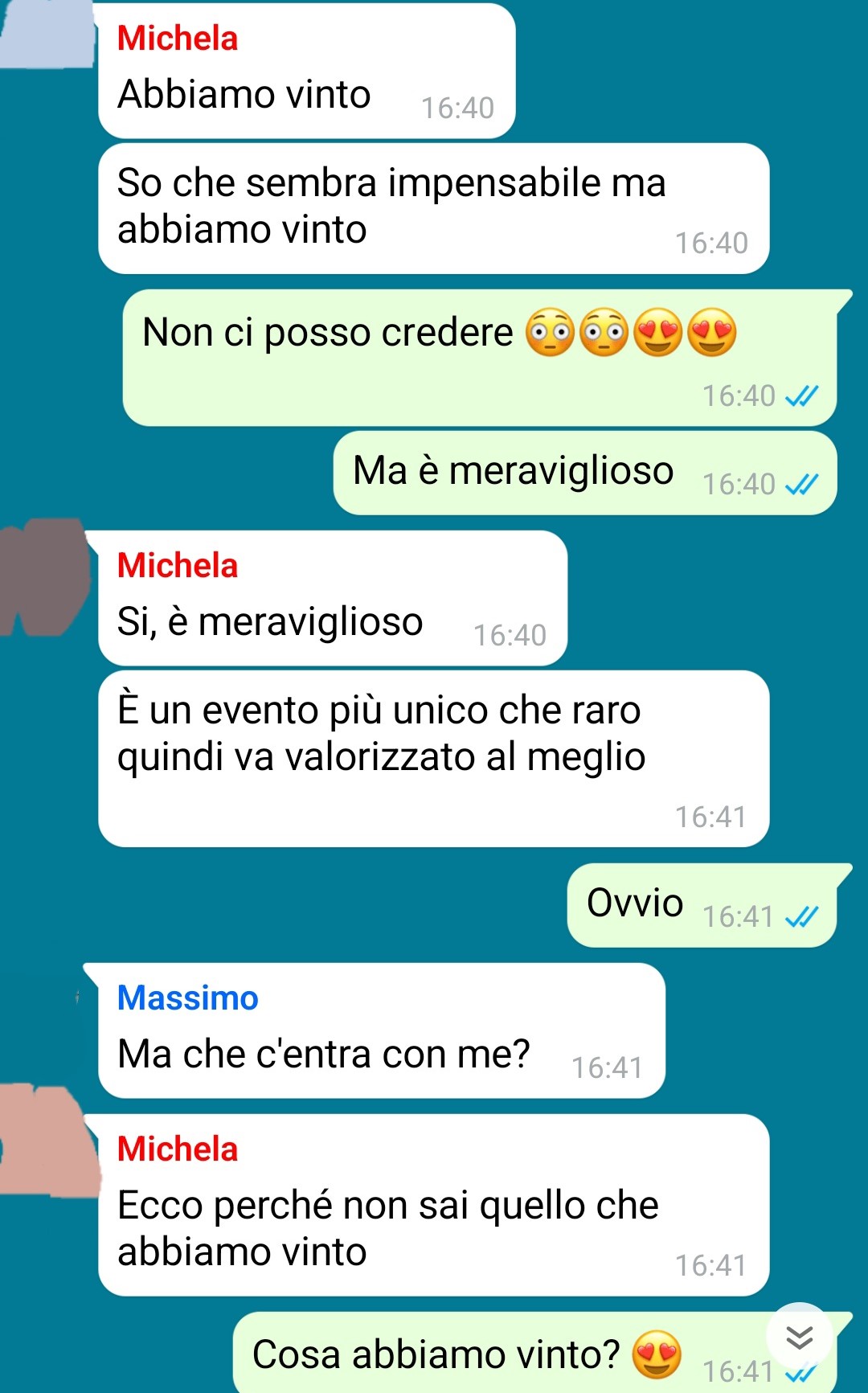Tap heart-eyes emoji after 'Cosa abbiamo vinto?'
The height and width of the screenshot is (1393, 868).
(657, 1354)
